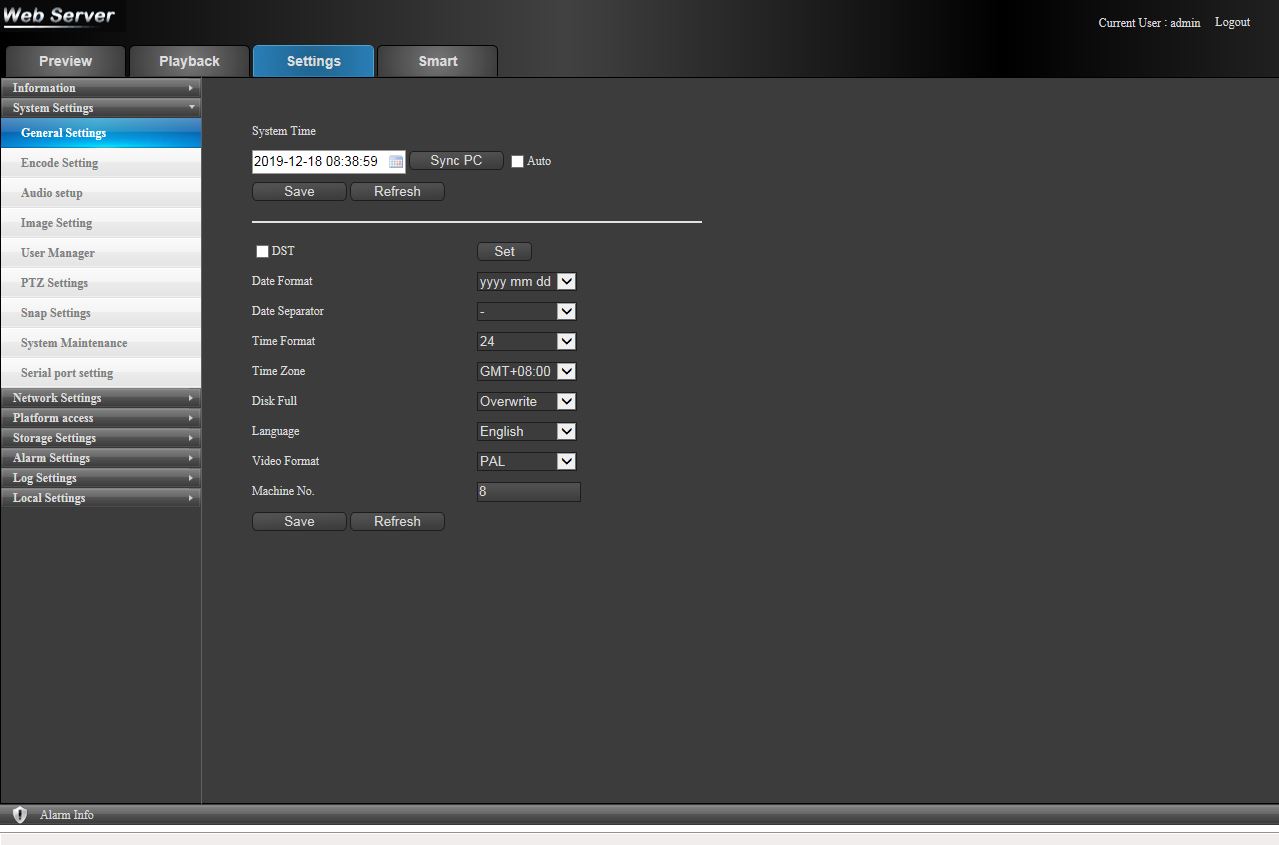Open the calendar picker beside System Time
Viewport: 1279px width, 845px height.
click(396, 161)
